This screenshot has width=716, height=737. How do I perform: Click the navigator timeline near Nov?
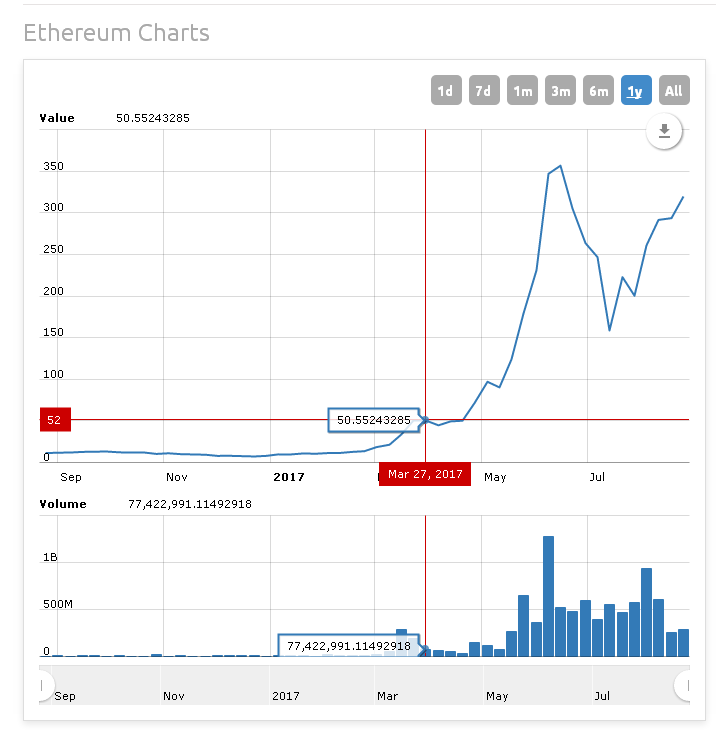coord(173,696)
